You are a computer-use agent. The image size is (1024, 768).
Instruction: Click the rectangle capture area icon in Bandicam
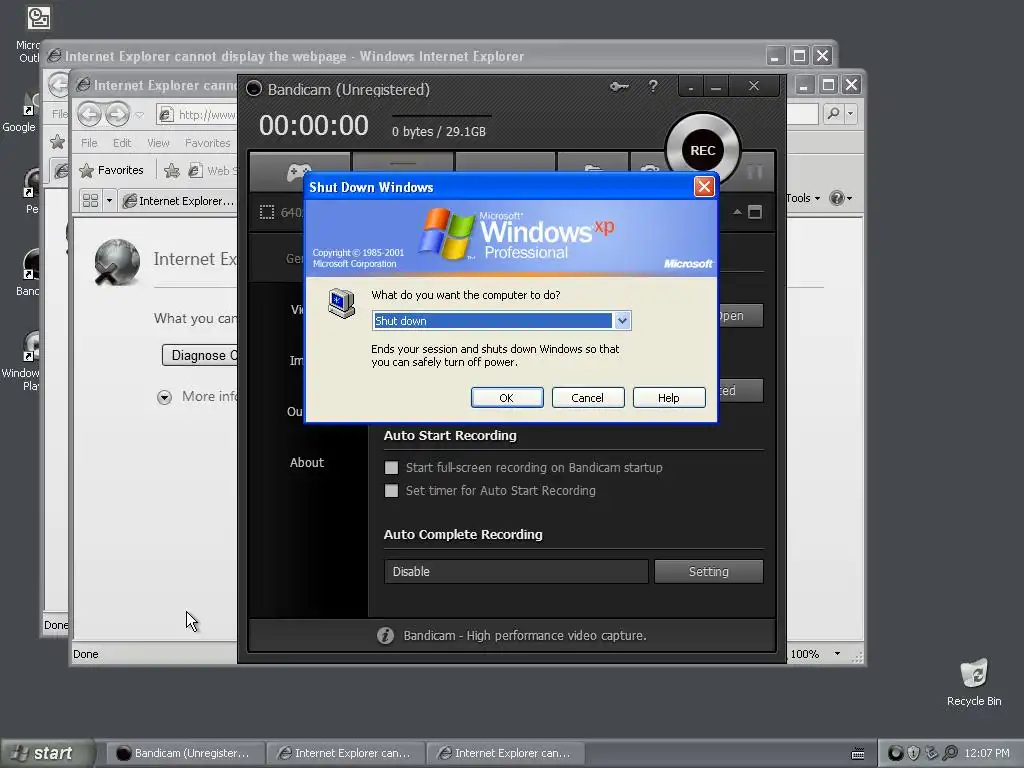266,212
